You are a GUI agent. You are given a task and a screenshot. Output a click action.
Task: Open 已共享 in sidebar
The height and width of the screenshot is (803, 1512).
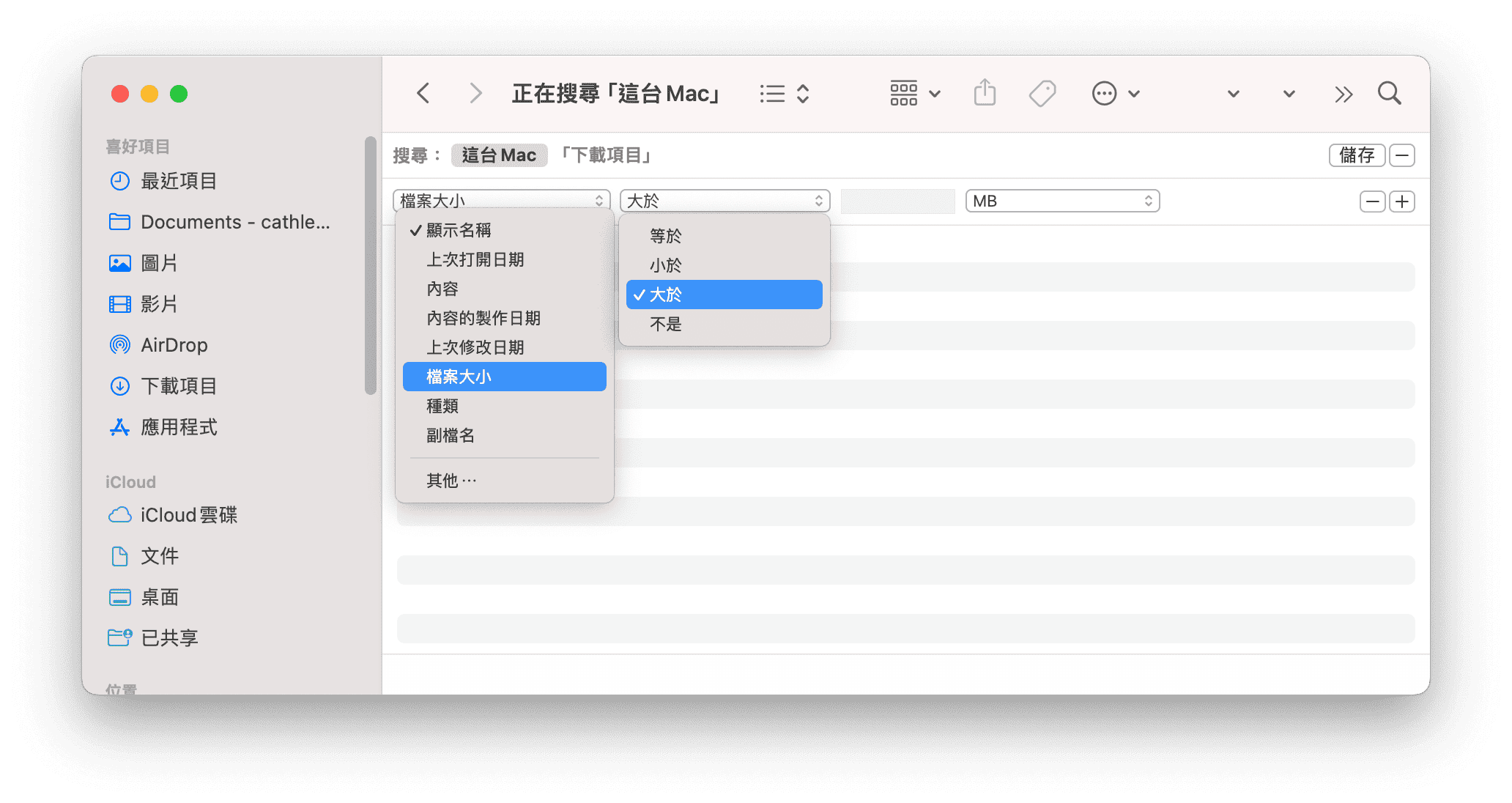tap(153, 638)
